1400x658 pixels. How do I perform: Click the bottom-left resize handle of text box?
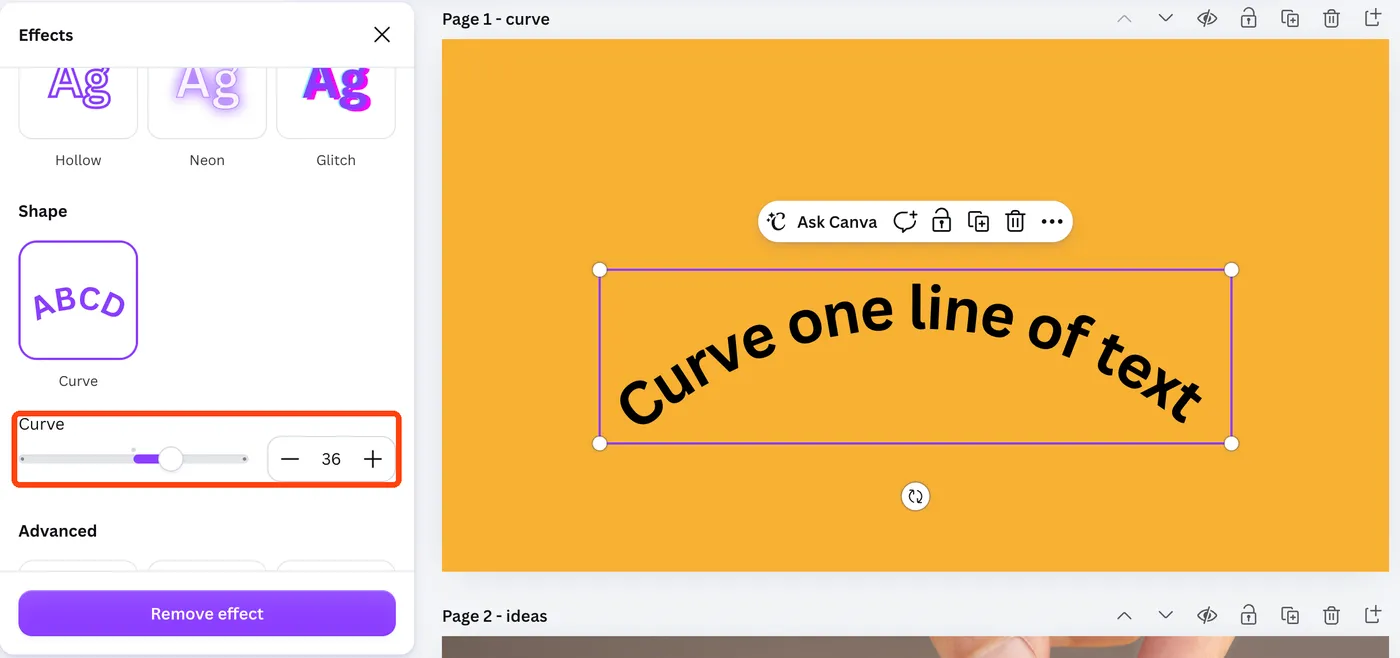pos(600,443)
